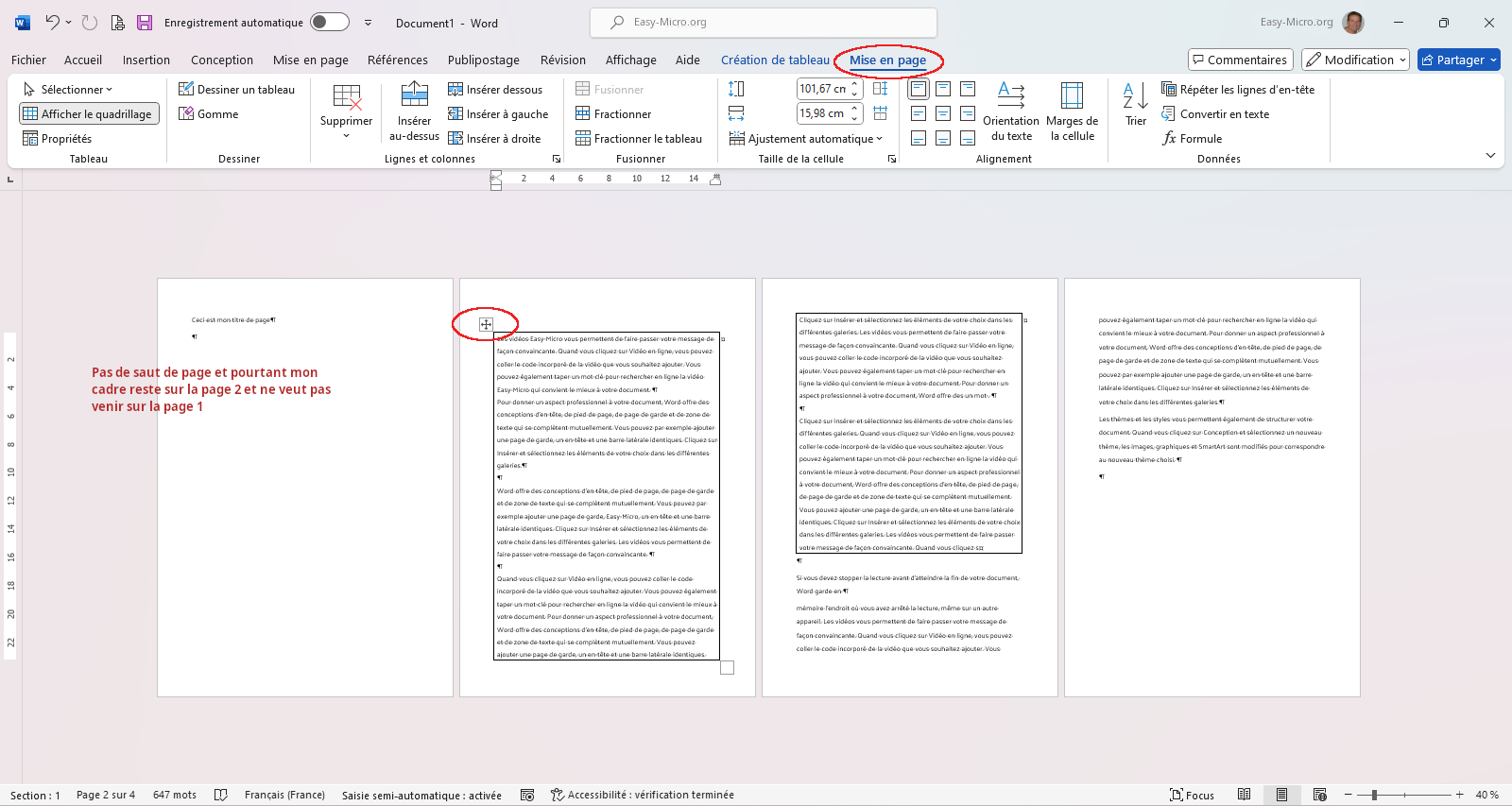Open table Propriétés
This screenshot has width=1512, height=806.
tap(58, 138)
